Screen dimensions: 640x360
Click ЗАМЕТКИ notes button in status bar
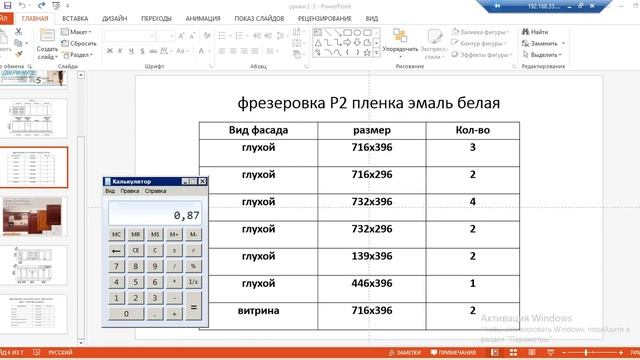point(404,352)
